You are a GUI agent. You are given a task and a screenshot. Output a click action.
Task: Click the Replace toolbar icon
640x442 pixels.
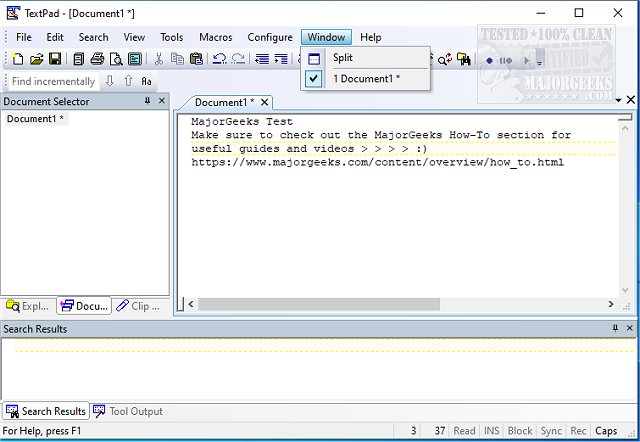tap(445, 60)
